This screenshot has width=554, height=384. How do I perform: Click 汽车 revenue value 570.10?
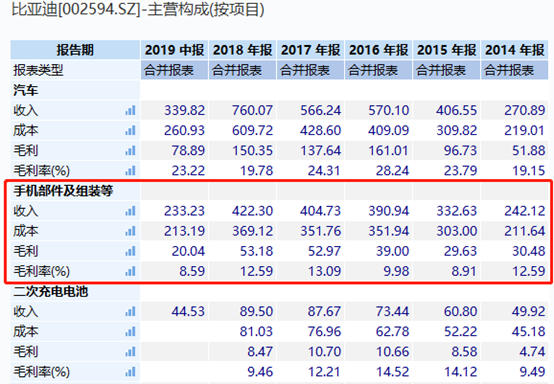click(389, 111)
